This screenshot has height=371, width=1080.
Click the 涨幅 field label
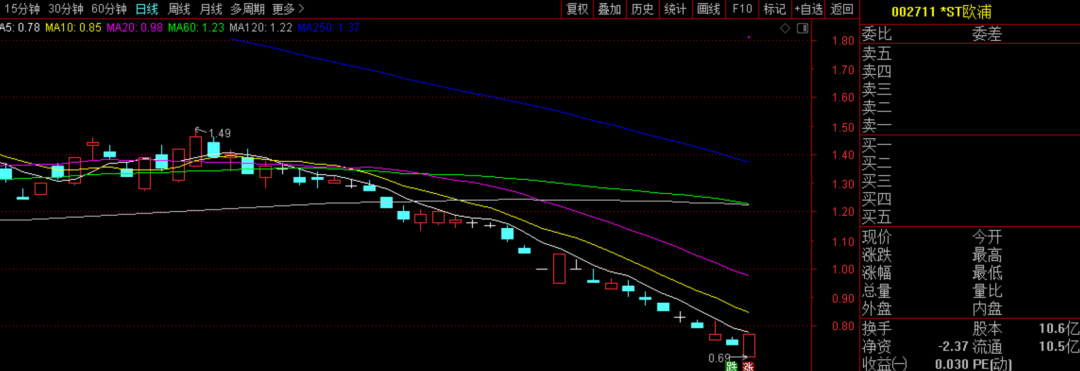[877, 273]
